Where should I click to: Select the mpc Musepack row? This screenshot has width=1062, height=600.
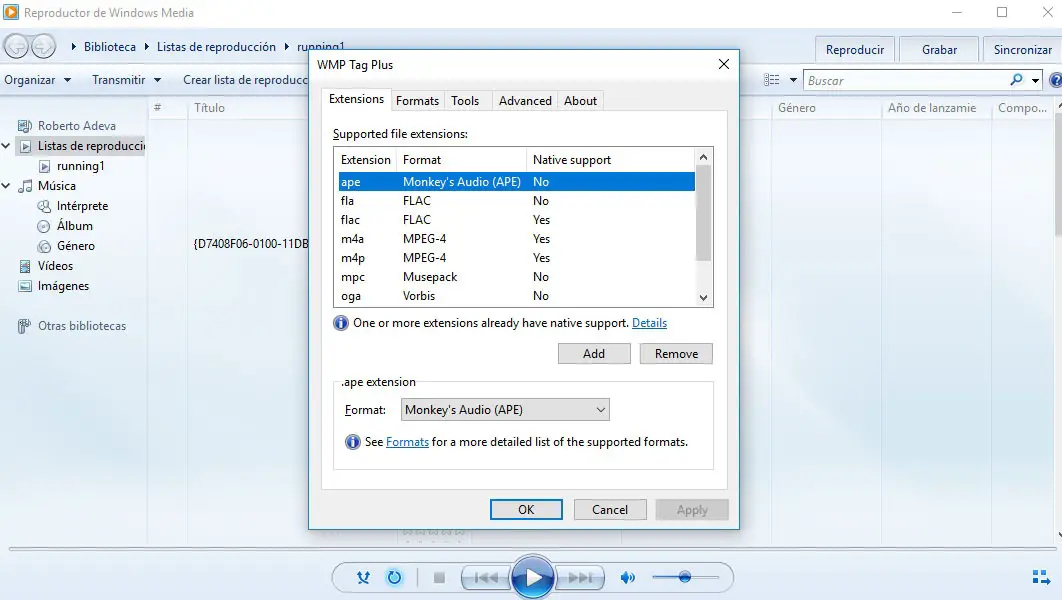tap(516, 276)
